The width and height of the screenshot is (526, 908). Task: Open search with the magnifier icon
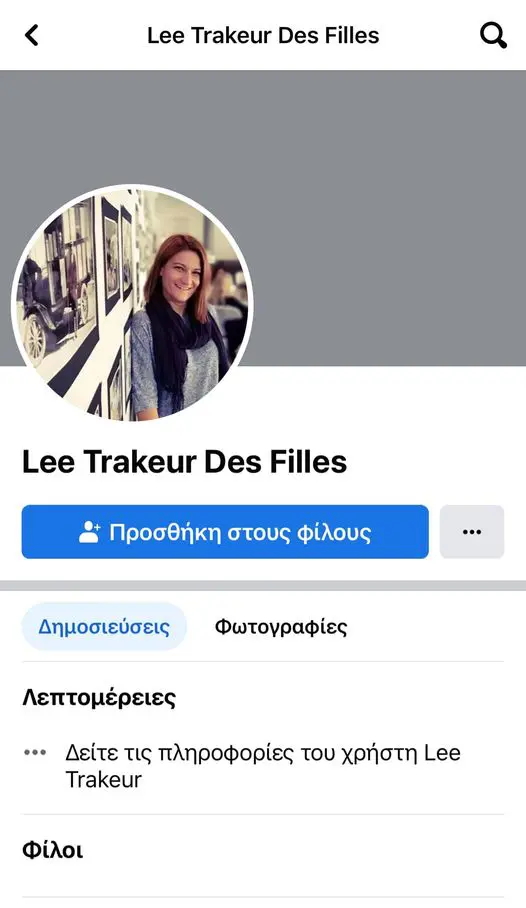coord(494,35)
